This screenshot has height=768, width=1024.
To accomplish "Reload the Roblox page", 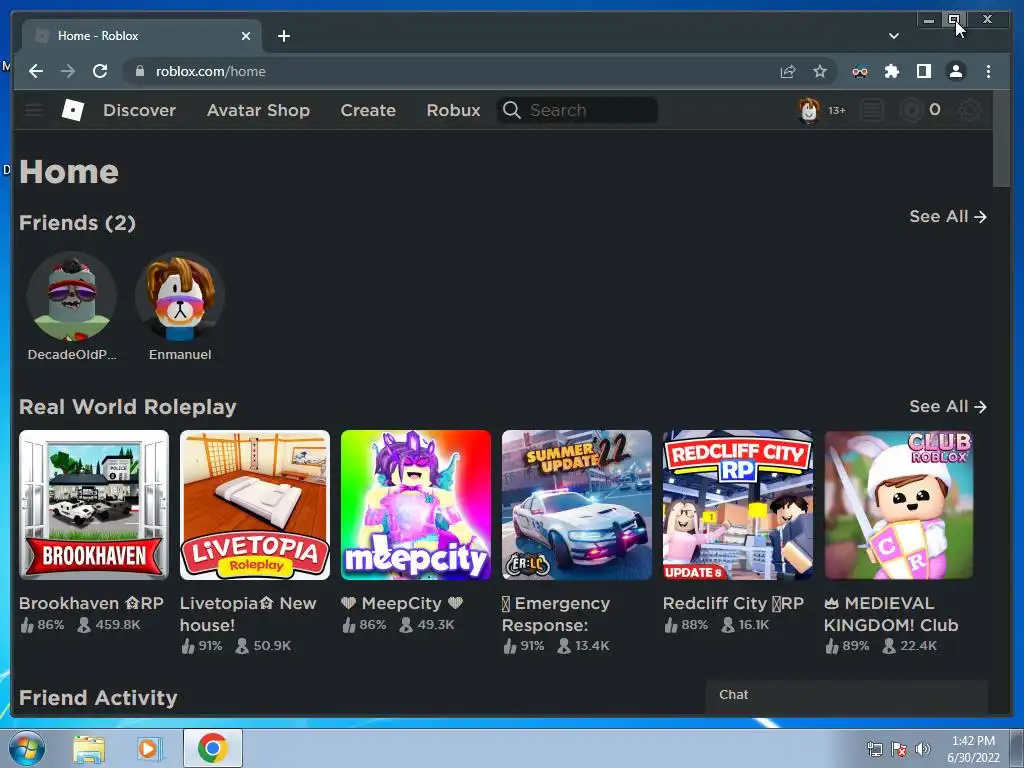I will coord(100,71).
